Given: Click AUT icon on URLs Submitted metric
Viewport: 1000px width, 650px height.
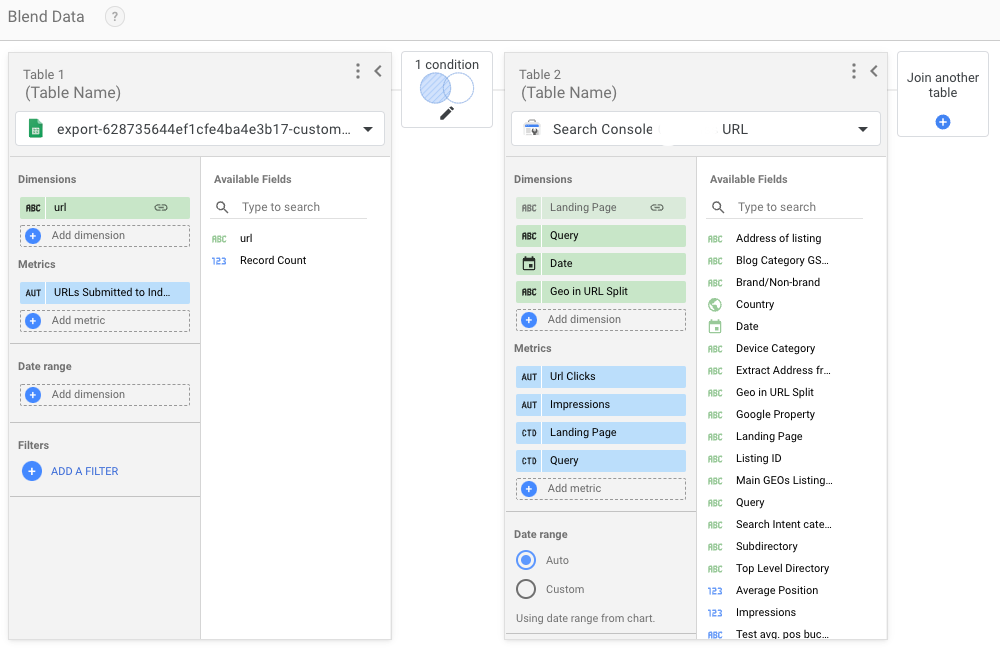Looking at the screenshot, I should tap(33, 293).
